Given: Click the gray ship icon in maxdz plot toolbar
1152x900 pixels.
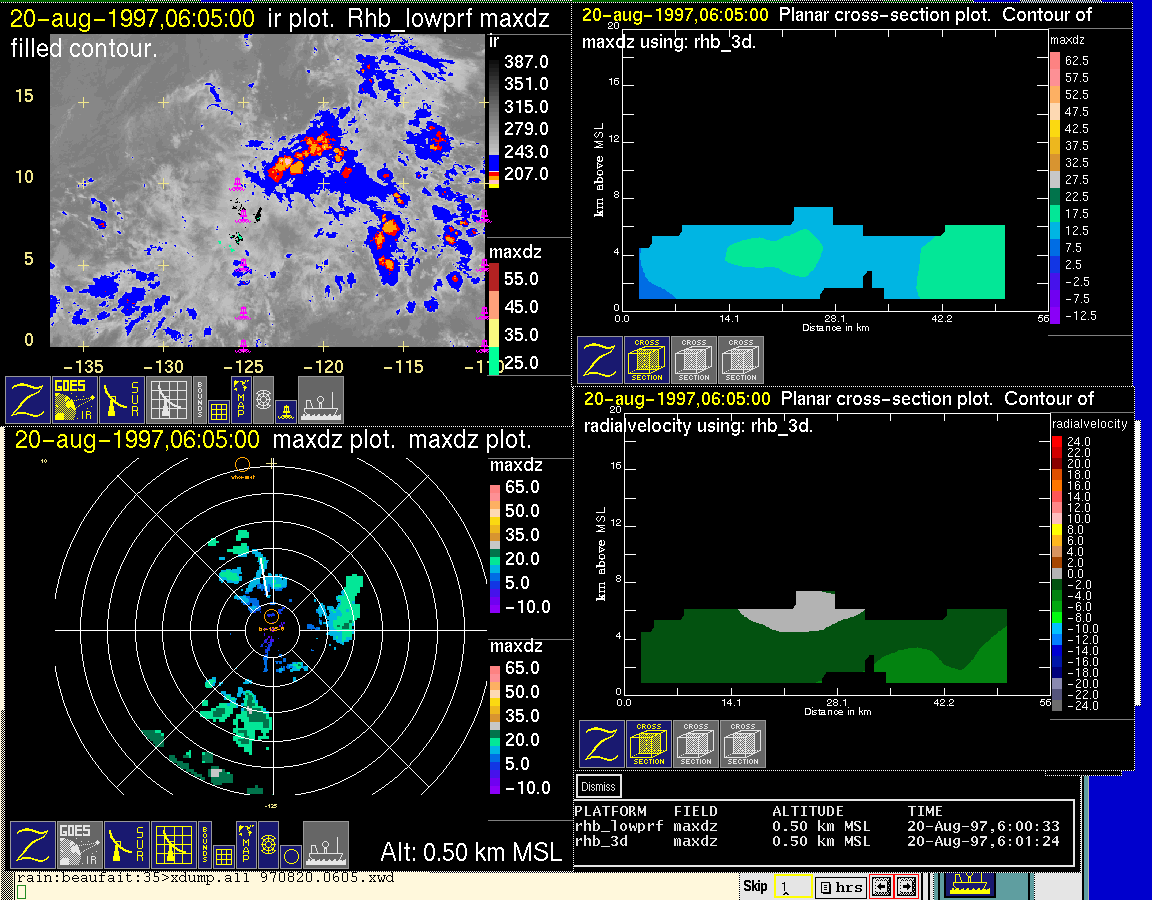Looking at the screenshot, I should coord(326,844).
